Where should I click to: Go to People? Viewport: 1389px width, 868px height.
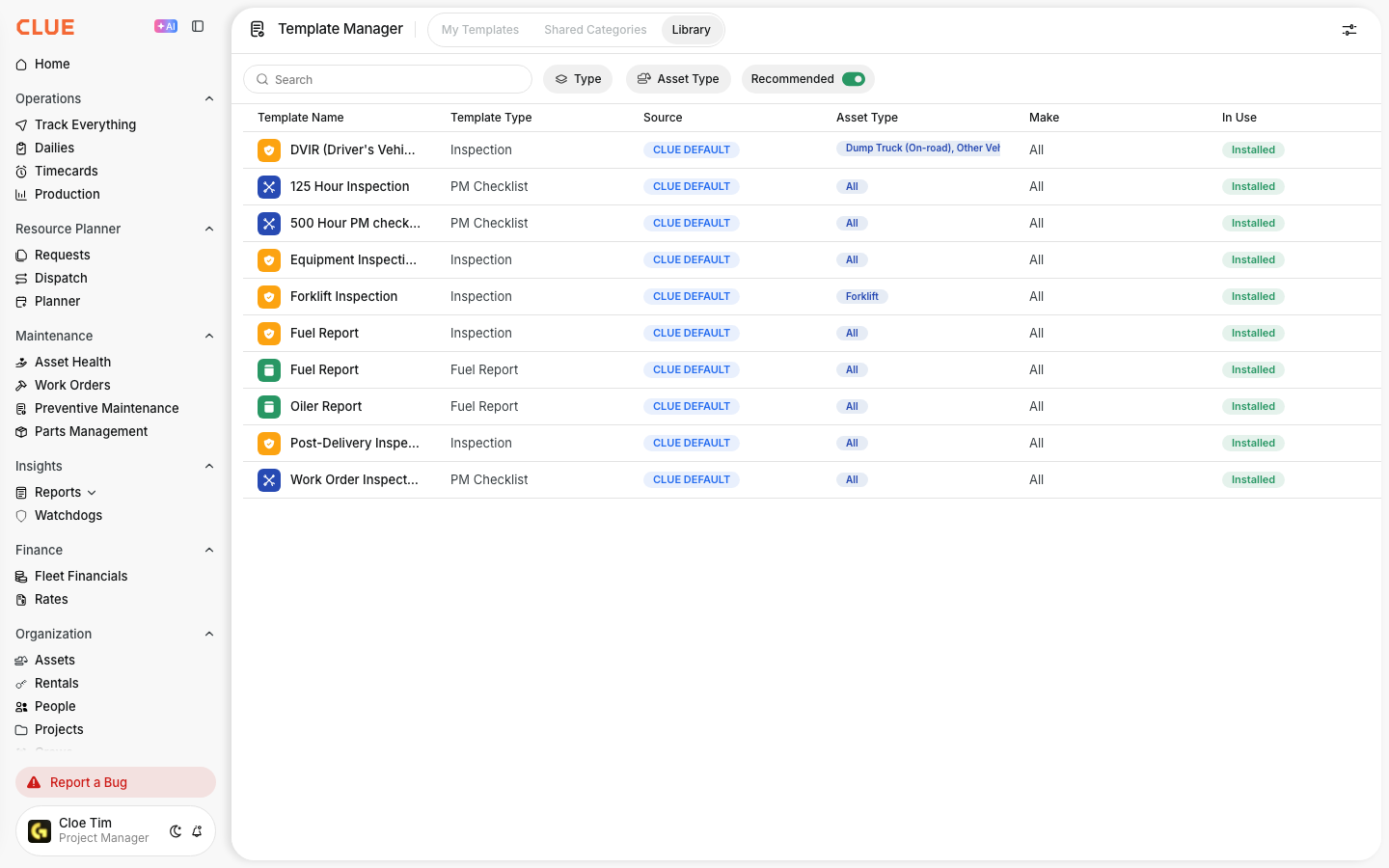(x=55, y=706)
